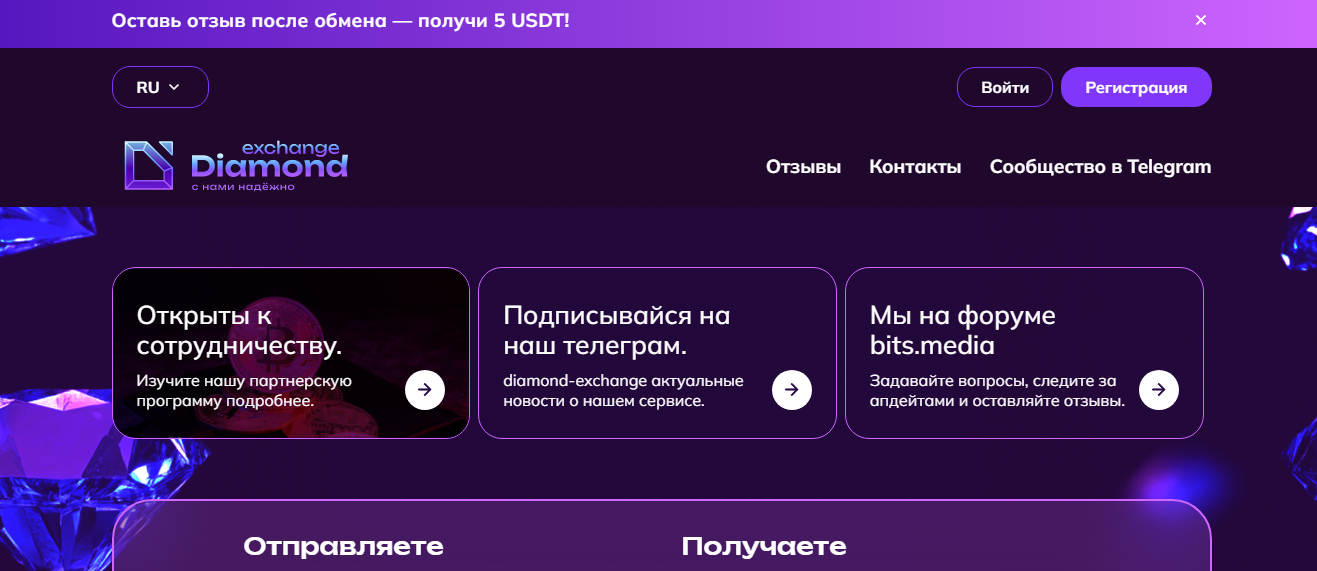Screen dimensions: 1317x571
Task: Open the Подписывайся на наш телеграм heading
Action: point(617,331)
